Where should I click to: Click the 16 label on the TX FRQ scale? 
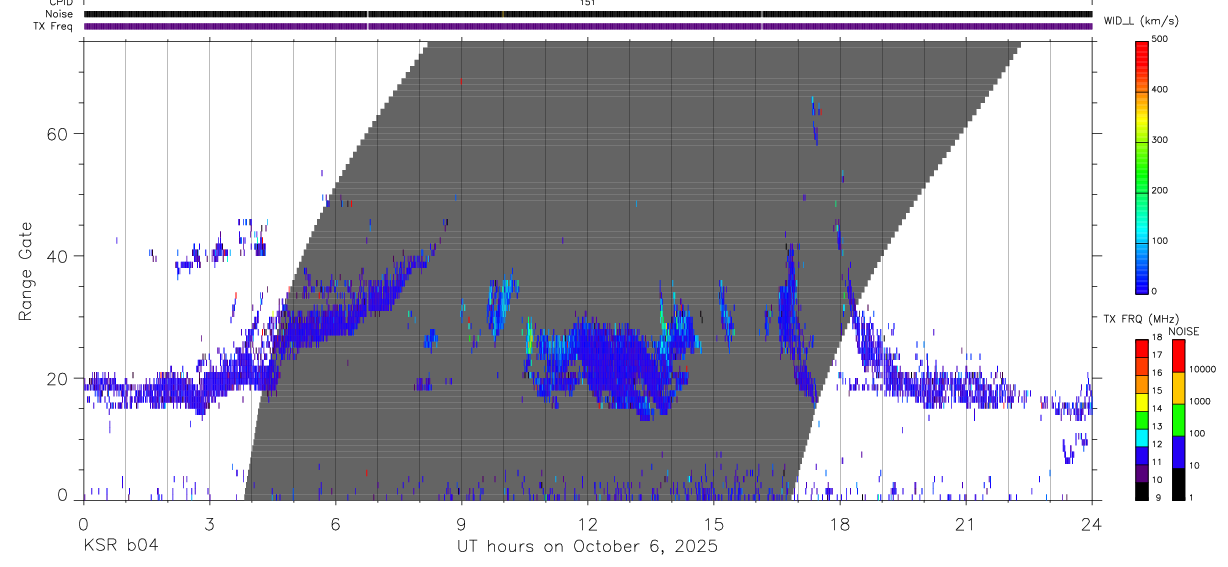click(1158, 373)
